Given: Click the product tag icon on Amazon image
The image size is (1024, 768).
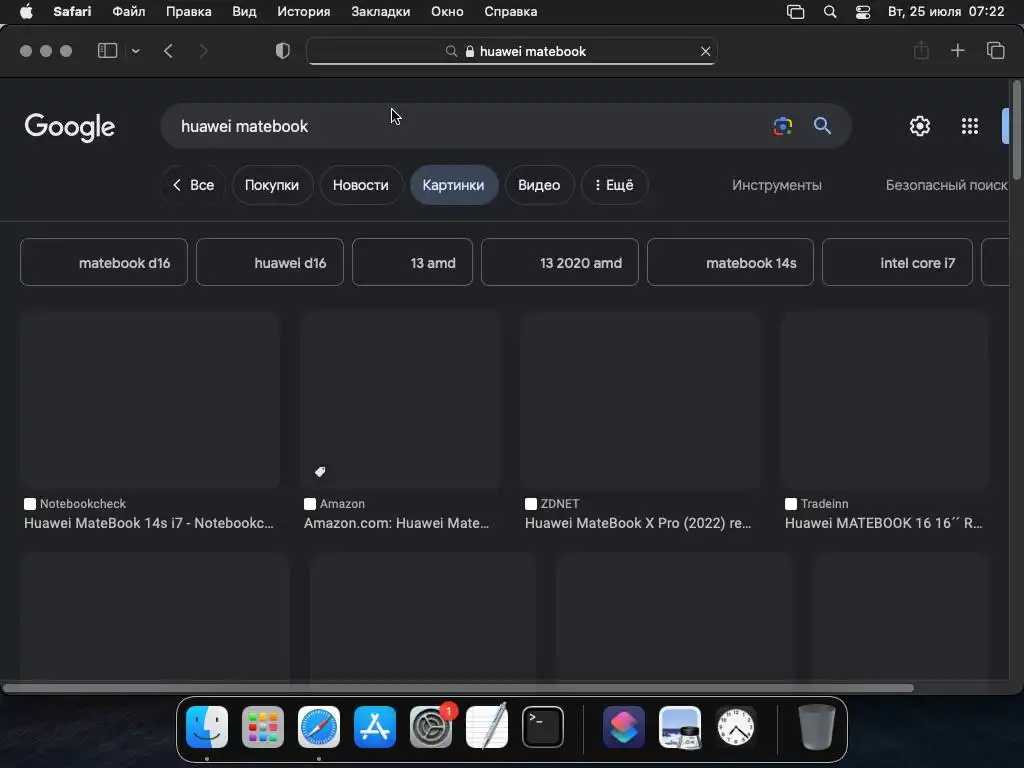Looking at the screenshot, I should (320, 472).
